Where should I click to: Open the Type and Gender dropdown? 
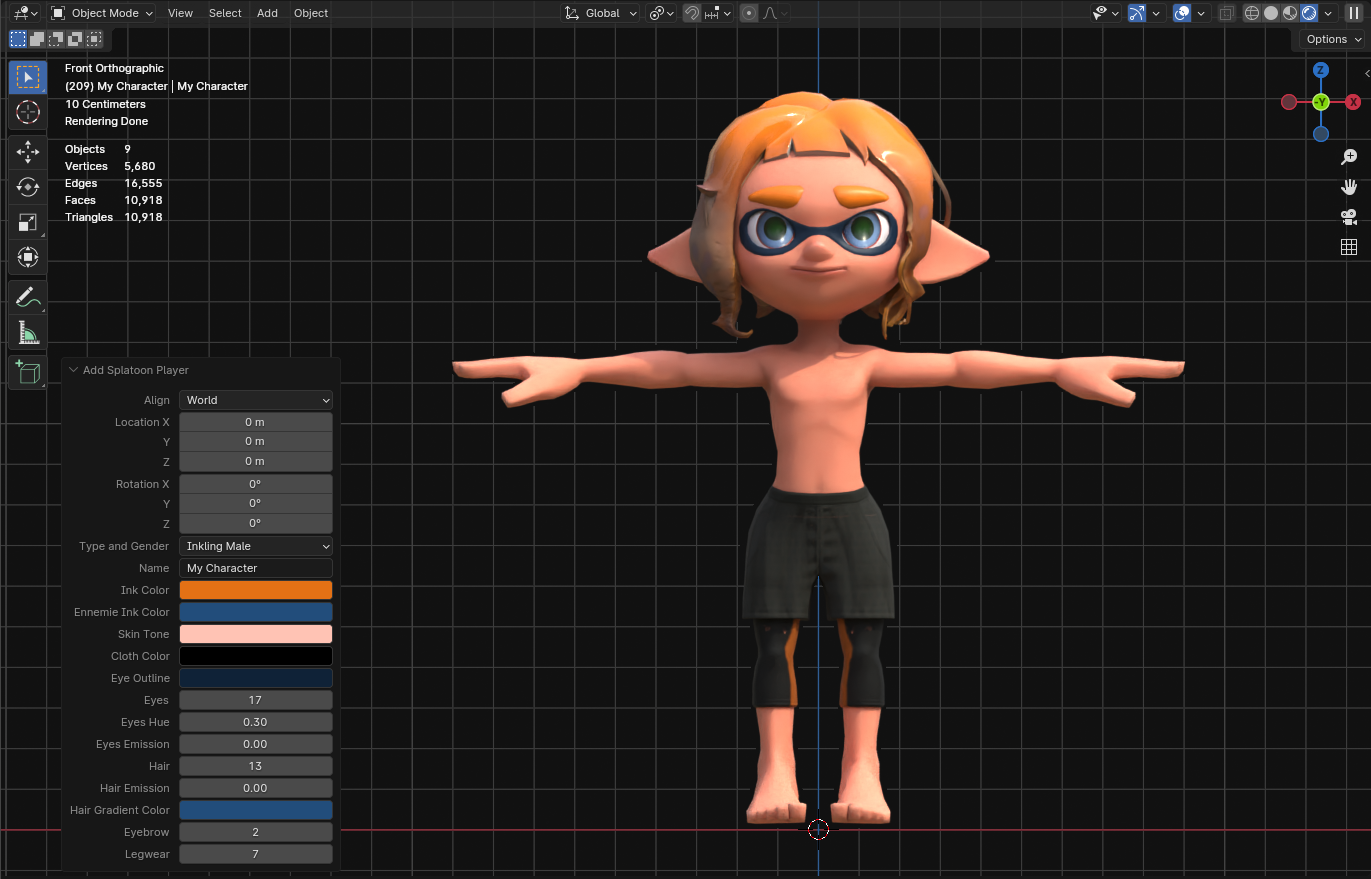pos(255,546)
